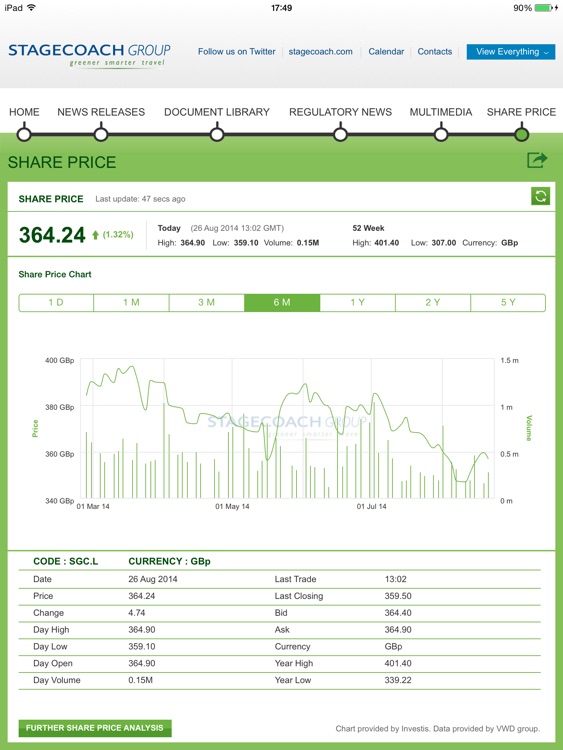563x750 pixels.
Task: Tap the 52 Week label
Action: [x=368, y=228]
